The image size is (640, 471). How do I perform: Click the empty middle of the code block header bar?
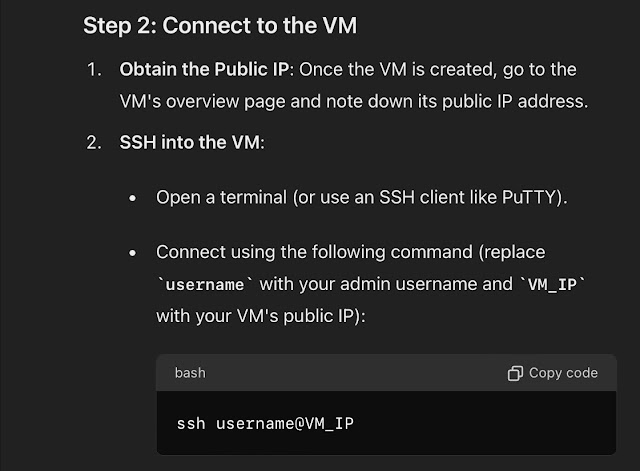355,373
